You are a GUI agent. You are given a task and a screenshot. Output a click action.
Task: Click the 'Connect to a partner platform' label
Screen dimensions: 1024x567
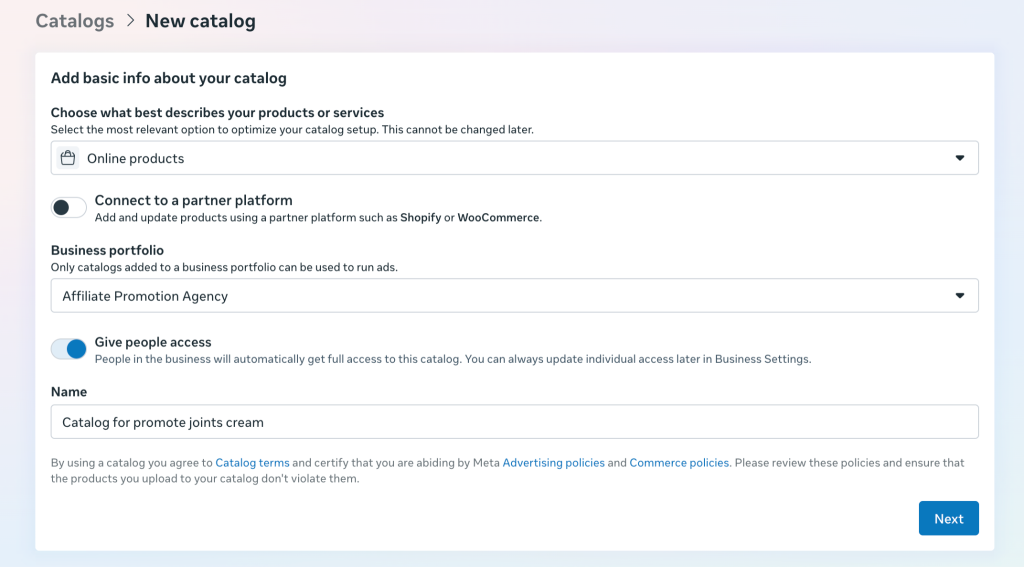[193, 201]
